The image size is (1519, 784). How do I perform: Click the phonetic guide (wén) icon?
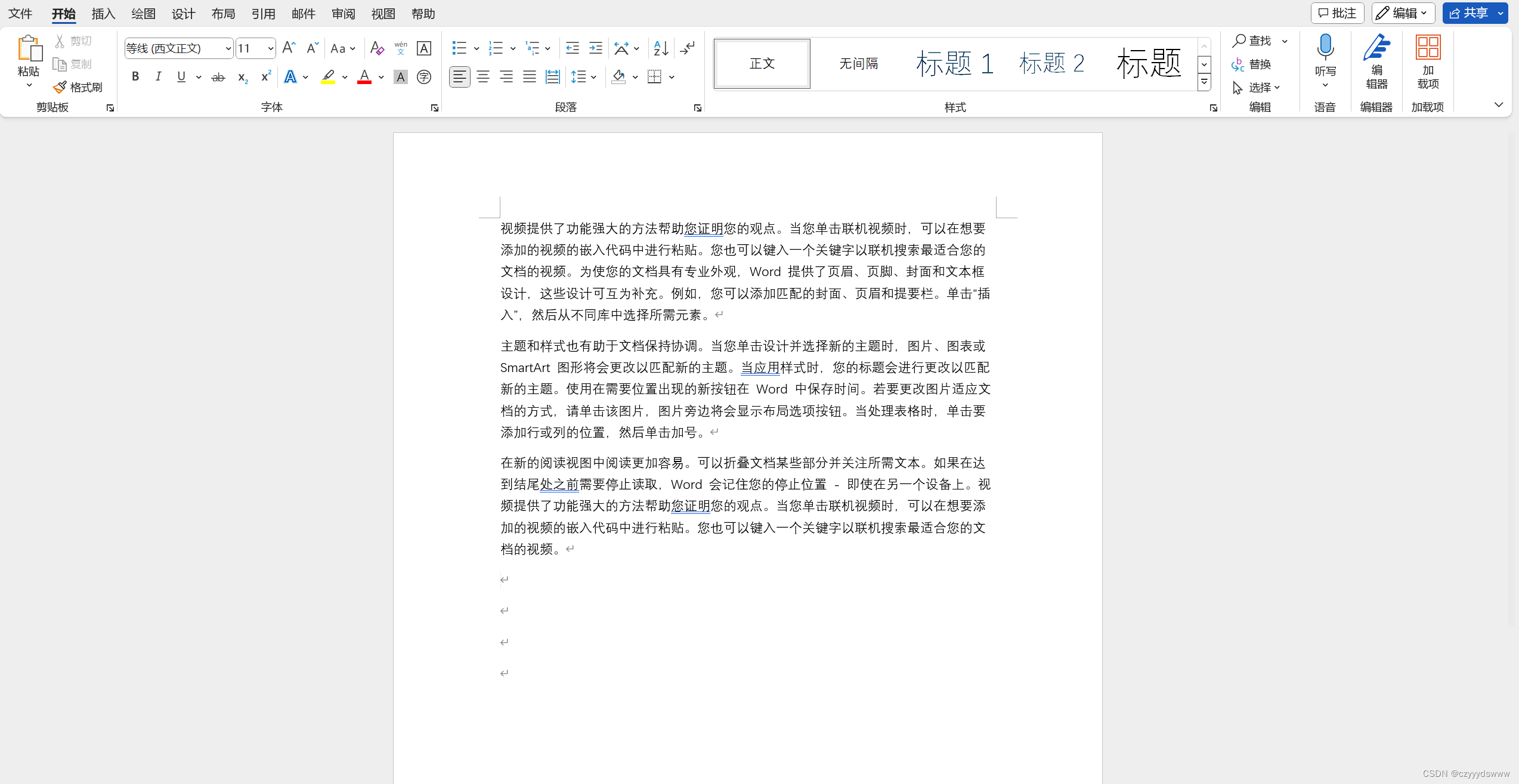(401, 48)
